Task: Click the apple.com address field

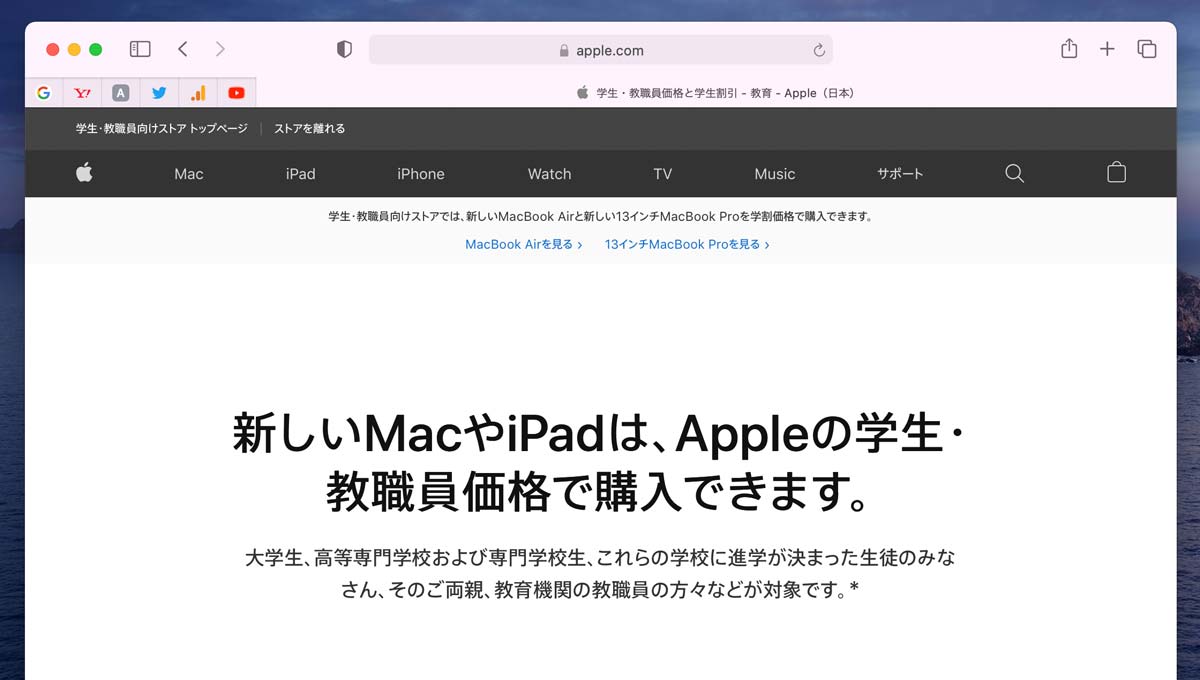Action: [600, 50]
